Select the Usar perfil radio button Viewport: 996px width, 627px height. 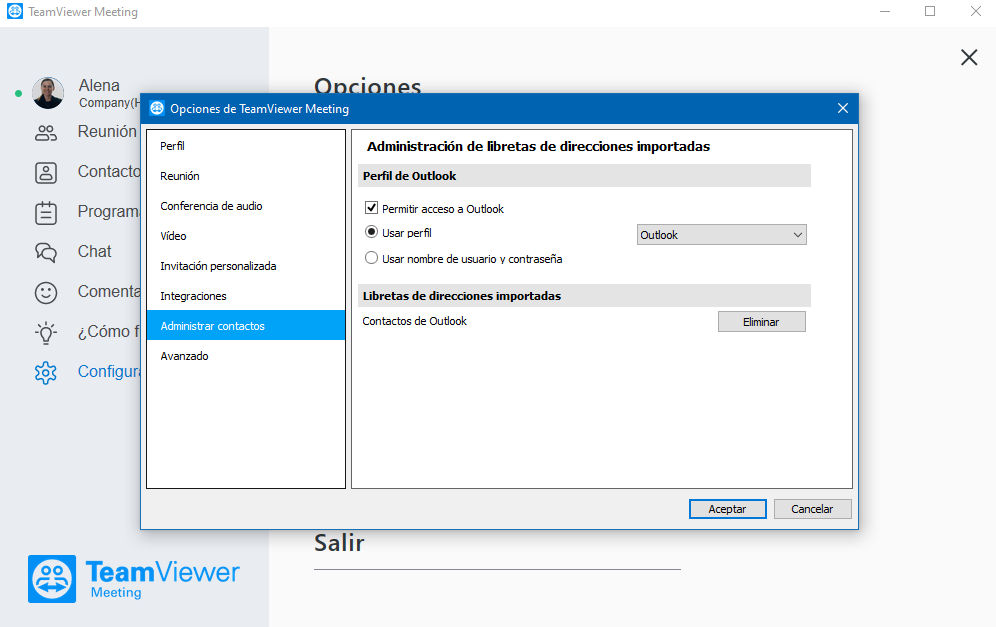pos(372,232)
